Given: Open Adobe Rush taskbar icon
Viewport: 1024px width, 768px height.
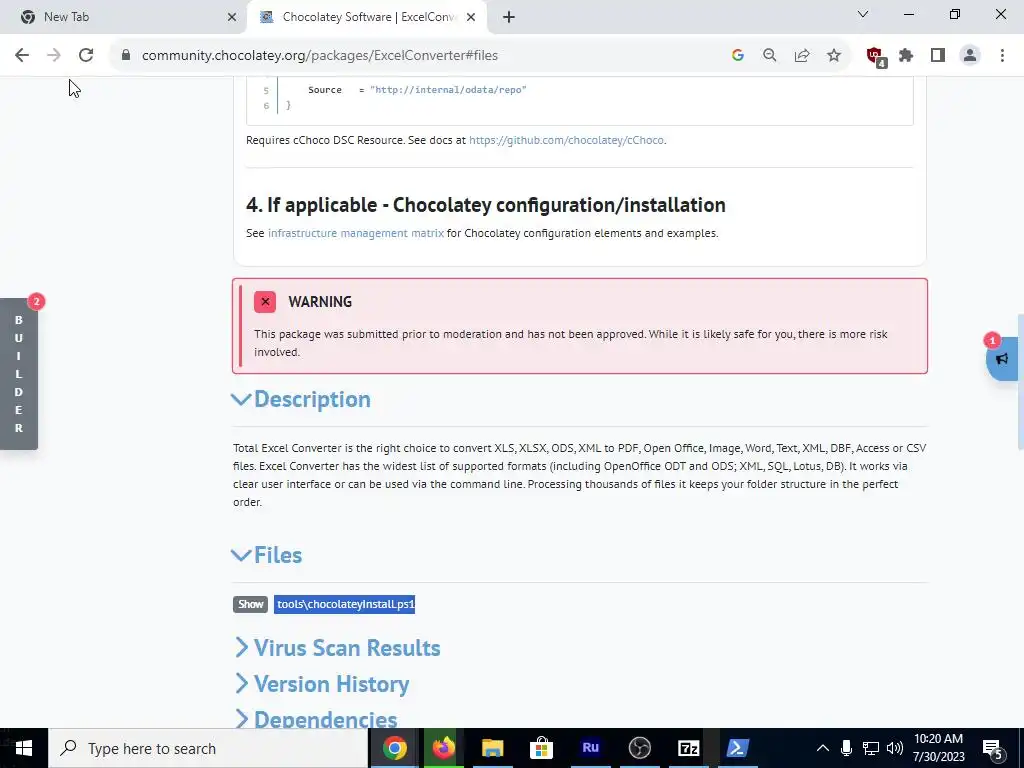Looking at the screenshot, I should pos(590,748).
